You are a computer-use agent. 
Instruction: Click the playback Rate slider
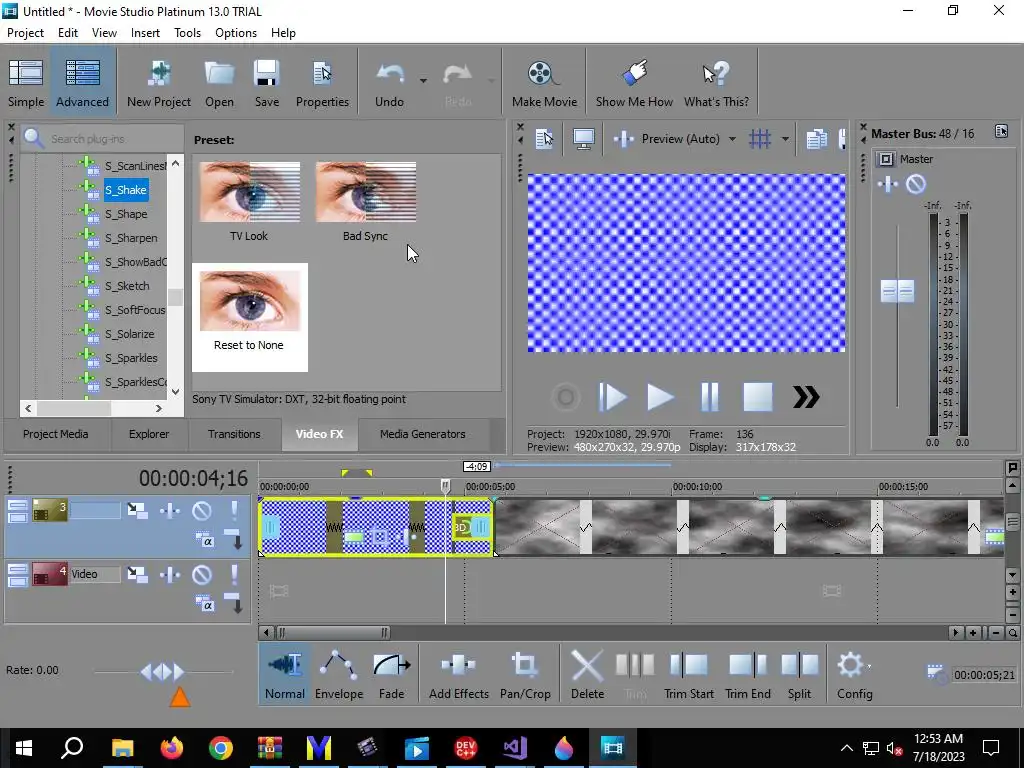163,671
